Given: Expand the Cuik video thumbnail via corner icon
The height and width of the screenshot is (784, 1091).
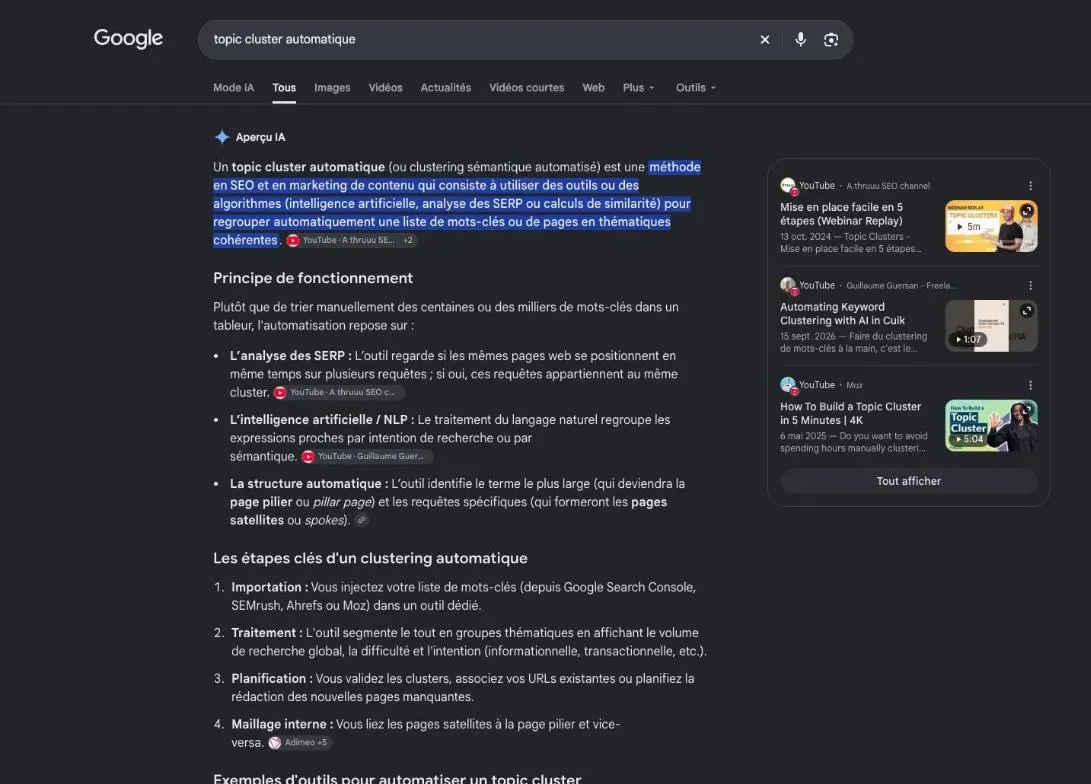Looking at the screenshot, I should tap(1027, 310).
